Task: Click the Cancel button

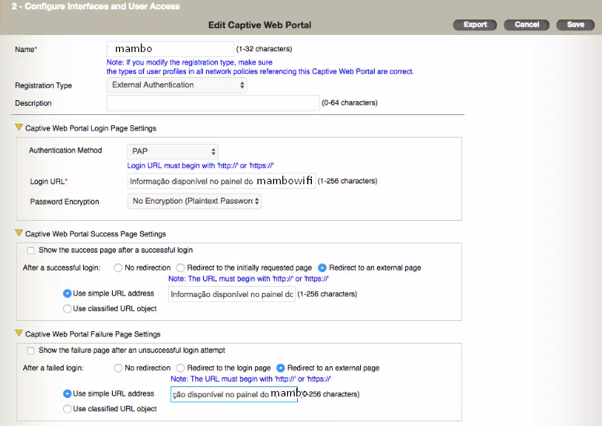Action: 526,24
